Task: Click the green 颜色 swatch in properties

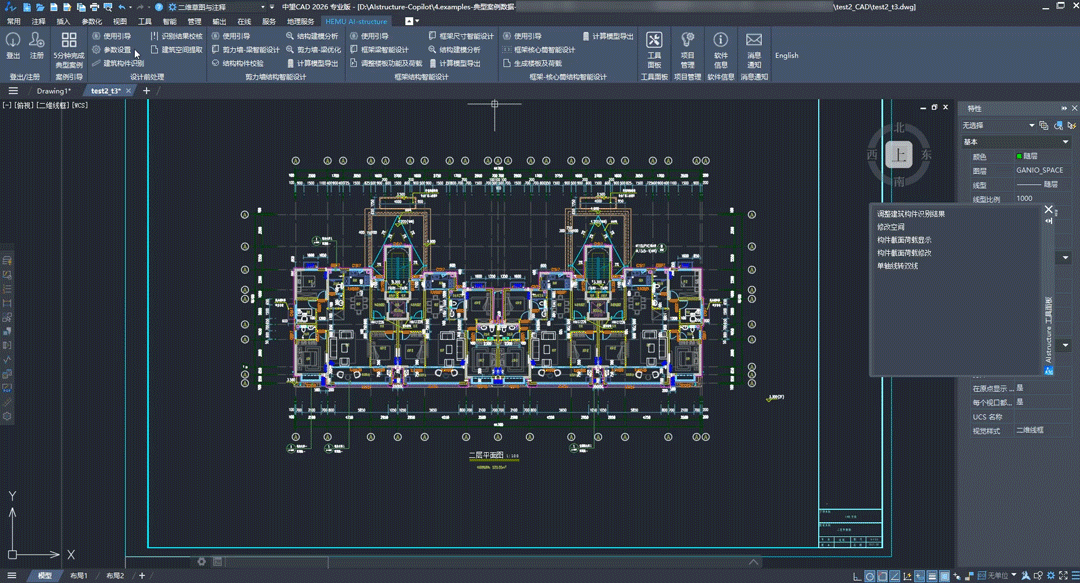Action: point(1019,157)
